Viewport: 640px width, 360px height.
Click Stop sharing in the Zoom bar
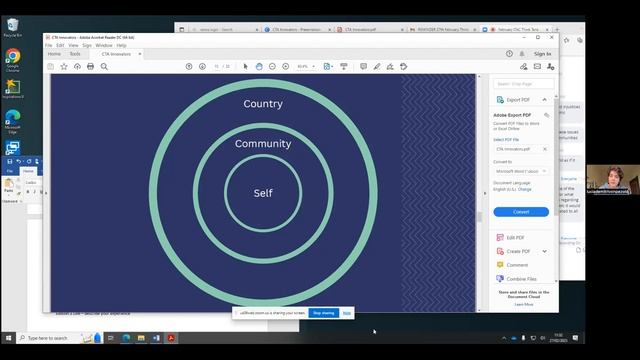point(324,313)
